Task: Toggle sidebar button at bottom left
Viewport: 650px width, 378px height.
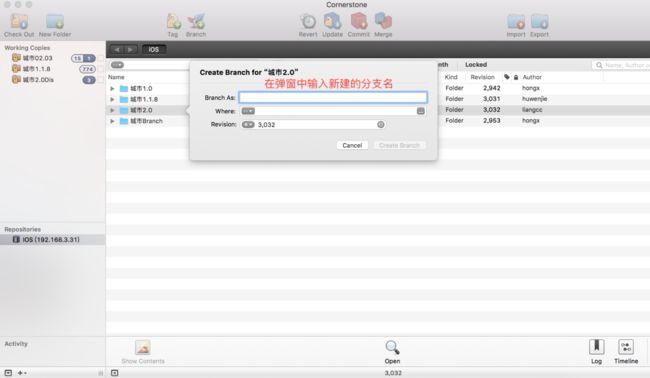Action: (x=8, y=373)
